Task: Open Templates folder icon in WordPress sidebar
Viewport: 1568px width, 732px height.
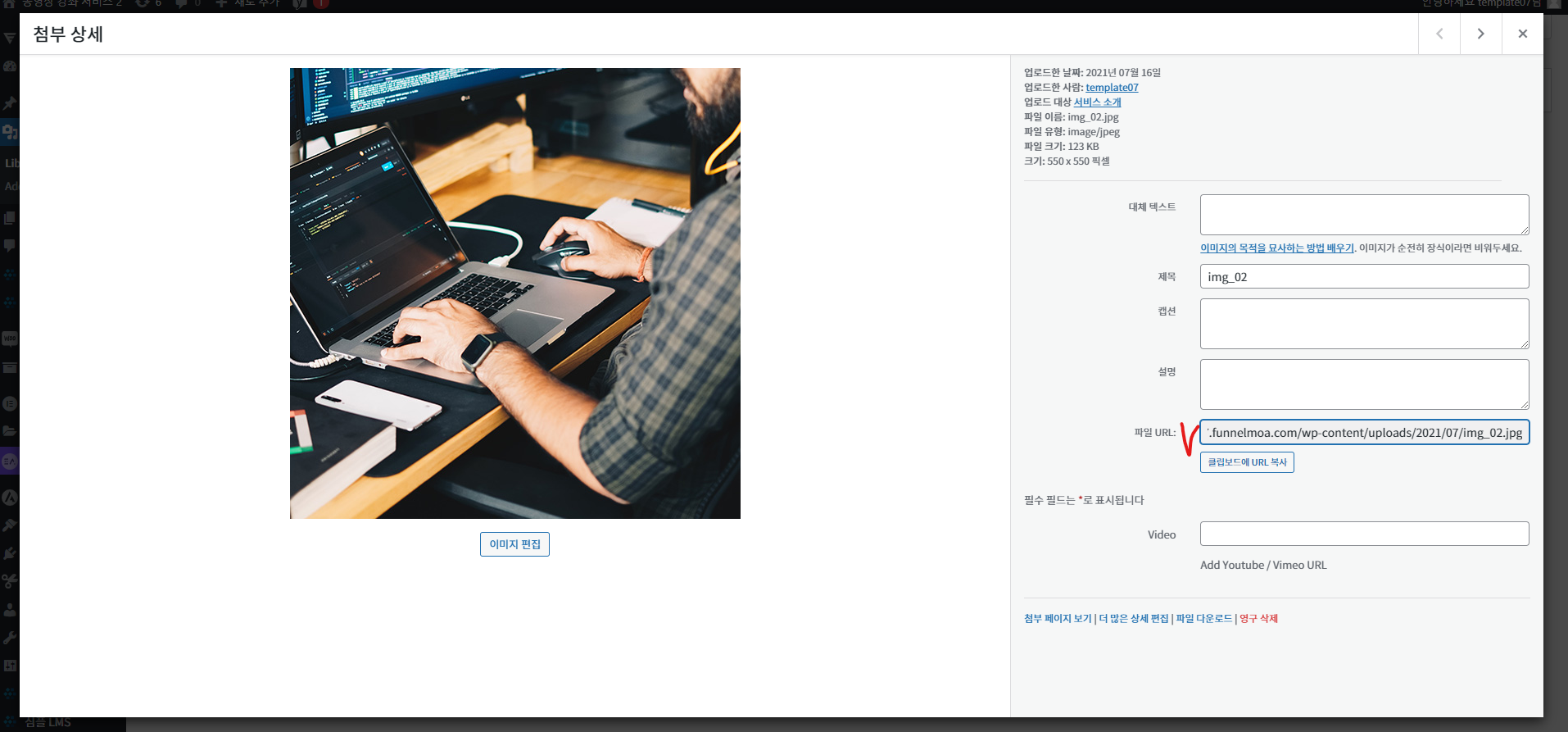Action: point(10,430)
